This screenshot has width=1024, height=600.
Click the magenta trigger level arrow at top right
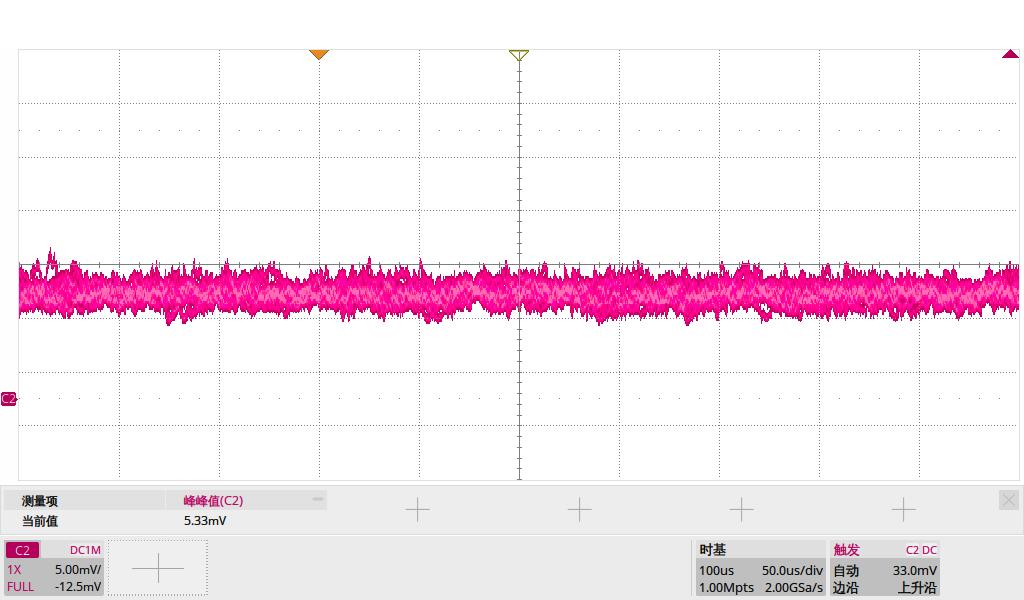[x=1009, y=54]
